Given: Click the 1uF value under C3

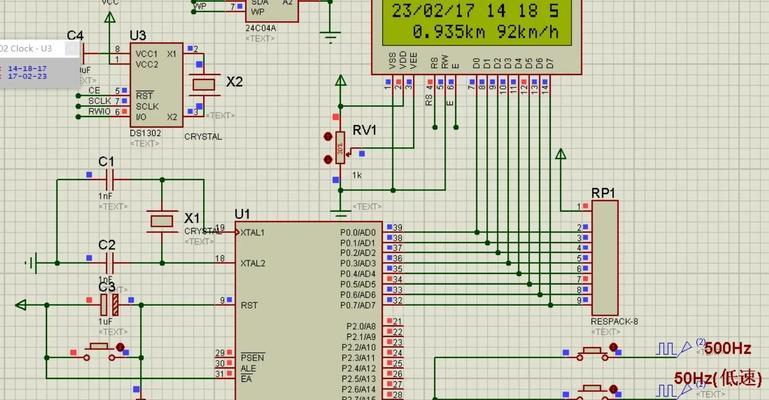Looking at the screenshot, I should [105, 322].
